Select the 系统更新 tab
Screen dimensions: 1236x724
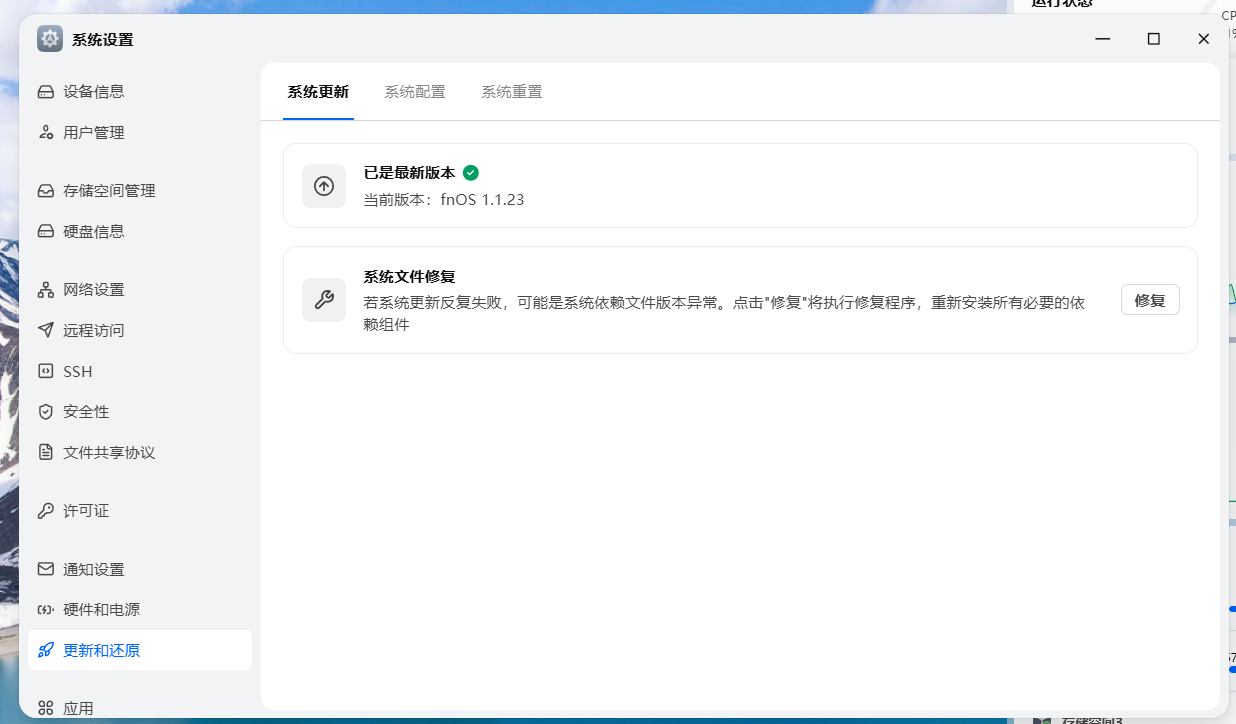(318, 92)
